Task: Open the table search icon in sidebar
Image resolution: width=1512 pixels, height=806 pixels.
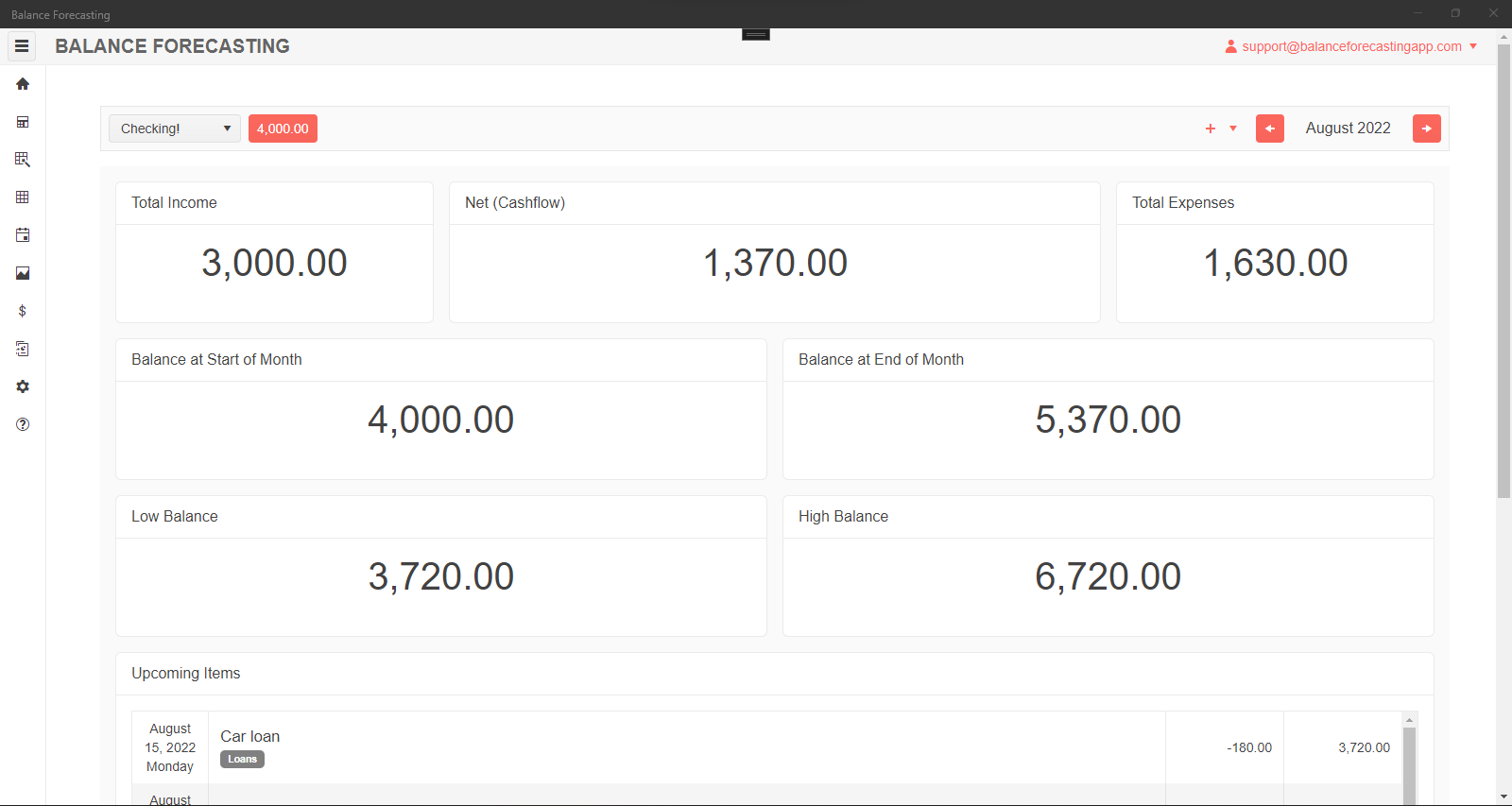Action: 23,160
